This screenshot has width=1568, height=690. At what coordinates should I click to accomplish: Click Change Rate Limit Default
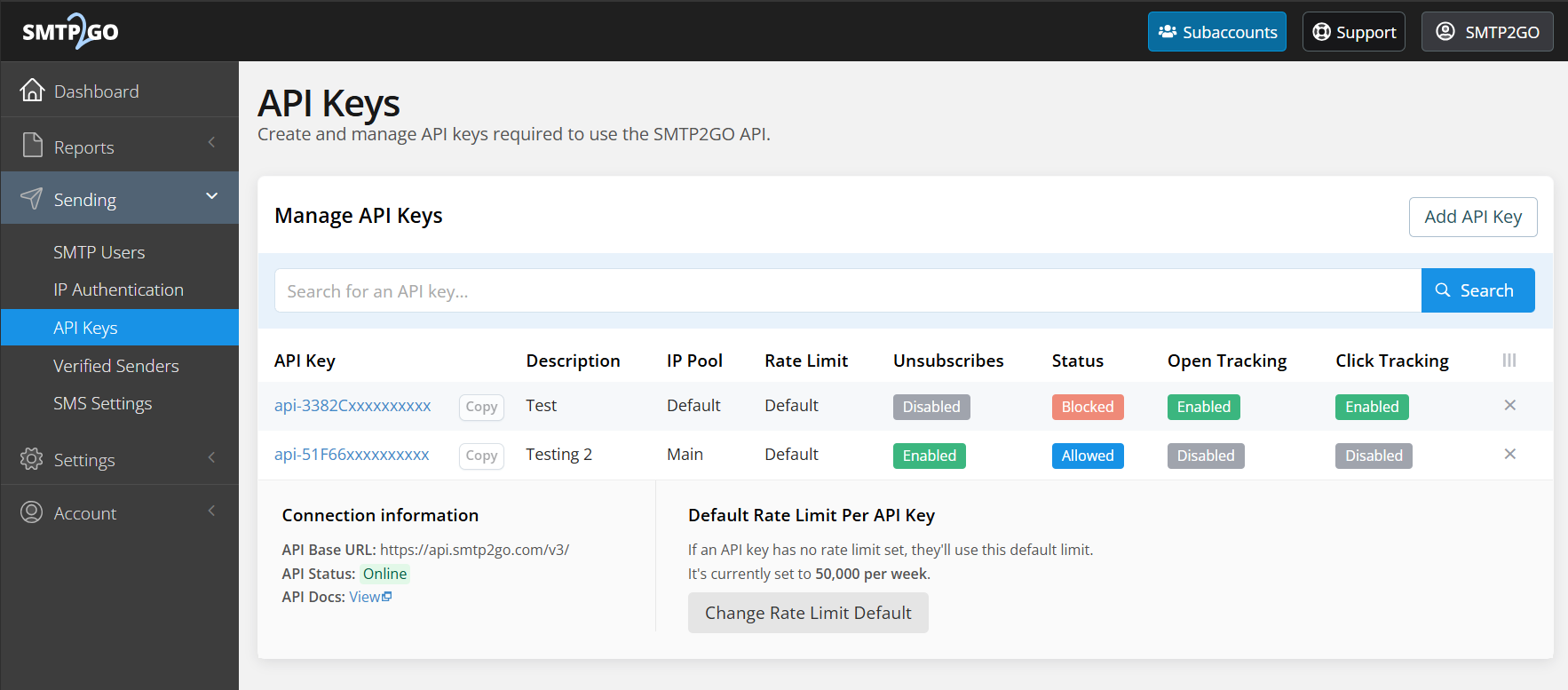point(808,613)
